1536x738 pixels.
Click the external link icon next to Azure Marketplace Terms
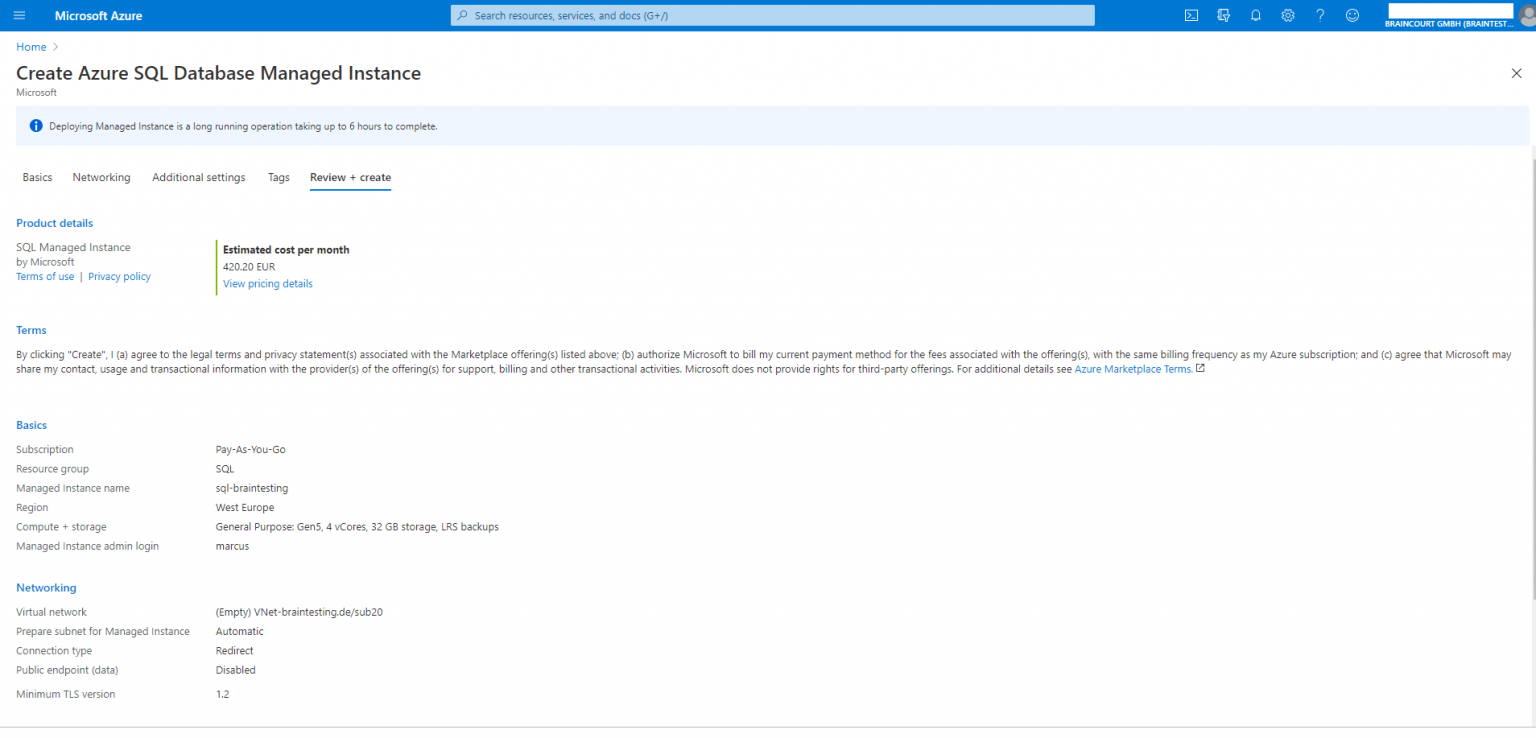[1199, 368]
